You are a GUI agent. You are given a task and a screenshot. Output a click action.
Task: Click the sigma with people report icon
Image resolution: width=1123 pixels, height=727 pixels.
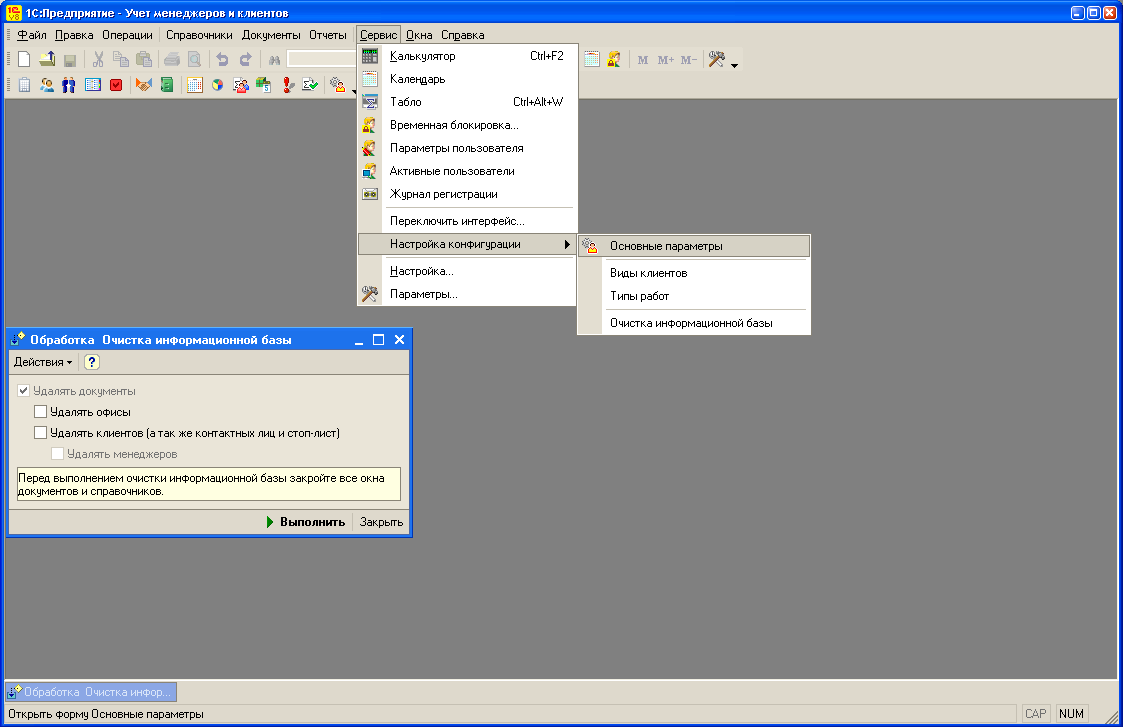[241, 85]
